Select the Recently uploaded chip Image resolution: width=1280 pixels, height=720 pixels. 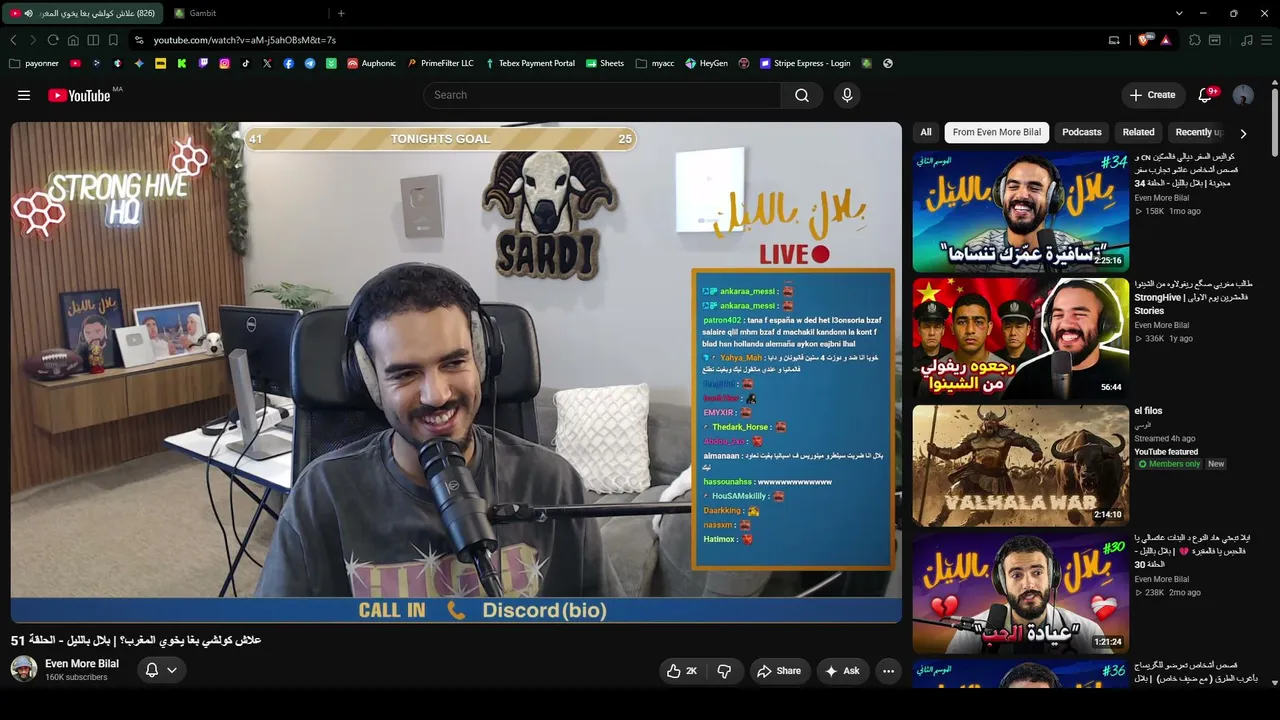(1198, 132)
